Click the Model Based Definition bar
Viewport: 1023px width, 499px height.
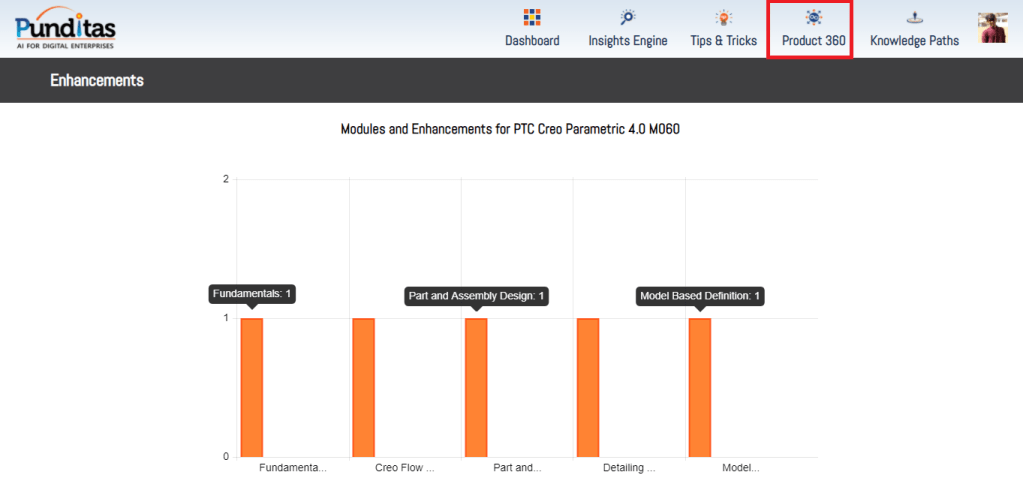pos(700,387)
